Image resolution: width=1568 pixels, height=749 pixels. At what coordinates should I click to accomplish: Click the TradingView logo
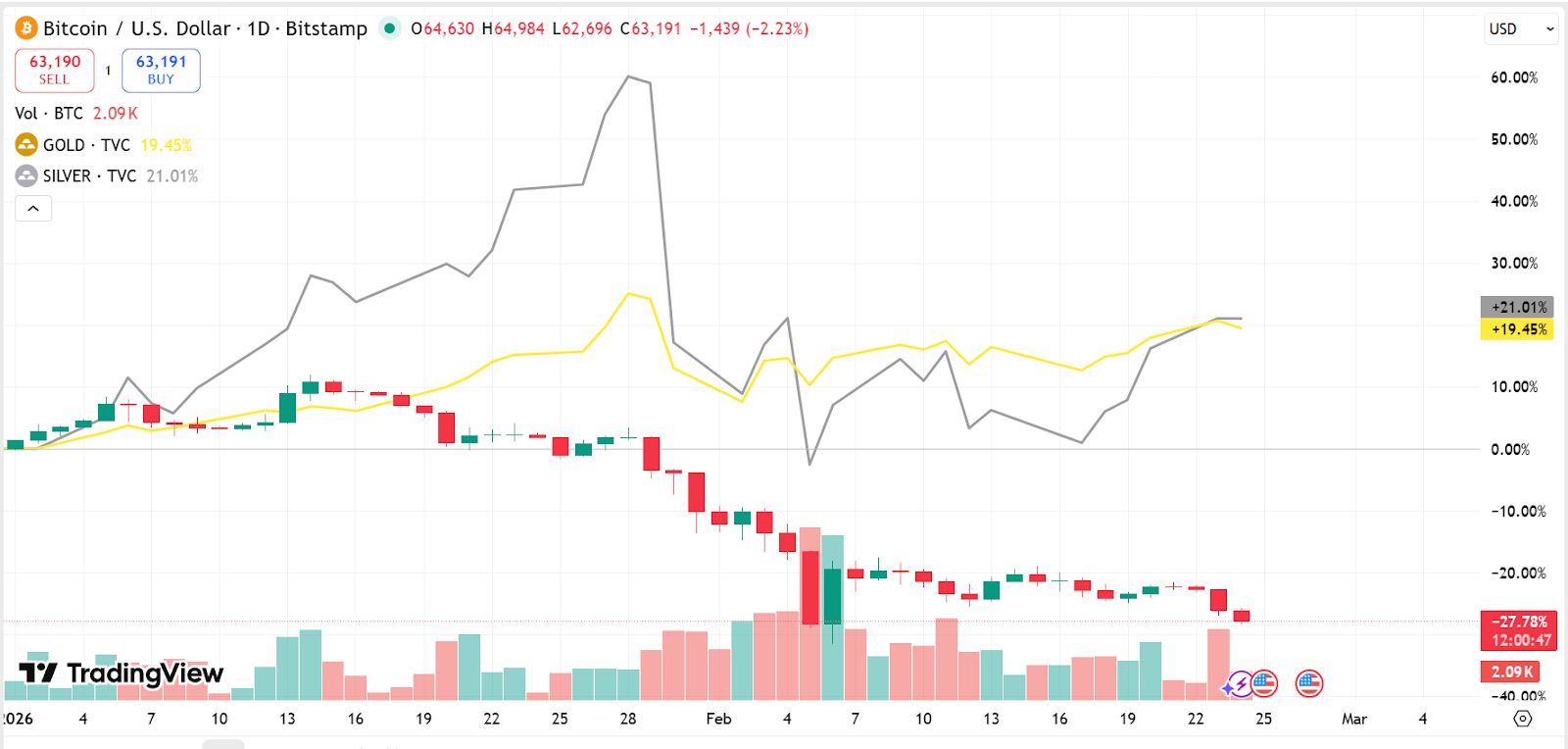click(122, 674)
